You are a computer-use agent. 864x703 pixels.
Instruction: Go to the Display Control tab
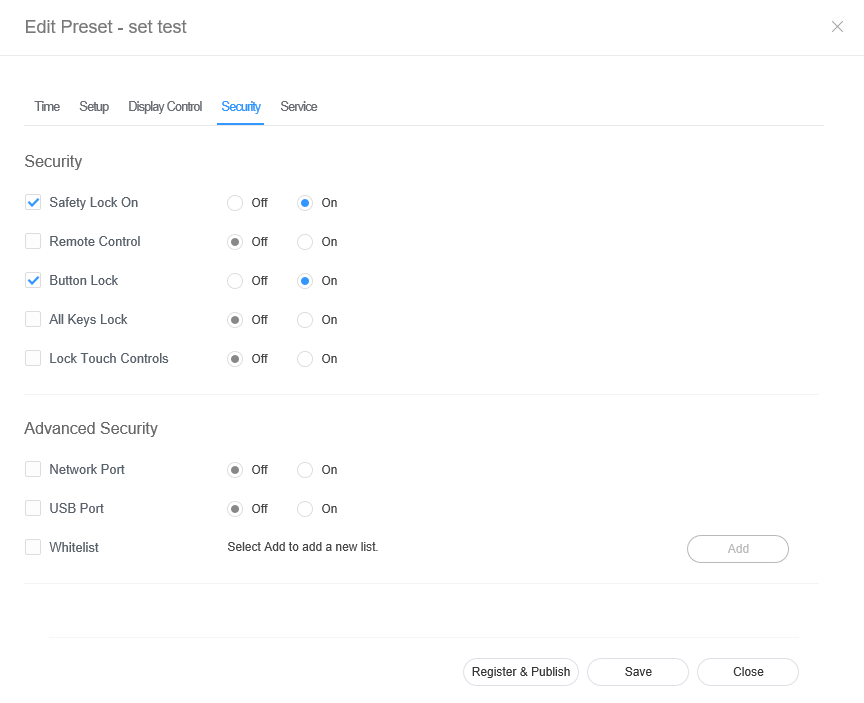pos(165,107)
